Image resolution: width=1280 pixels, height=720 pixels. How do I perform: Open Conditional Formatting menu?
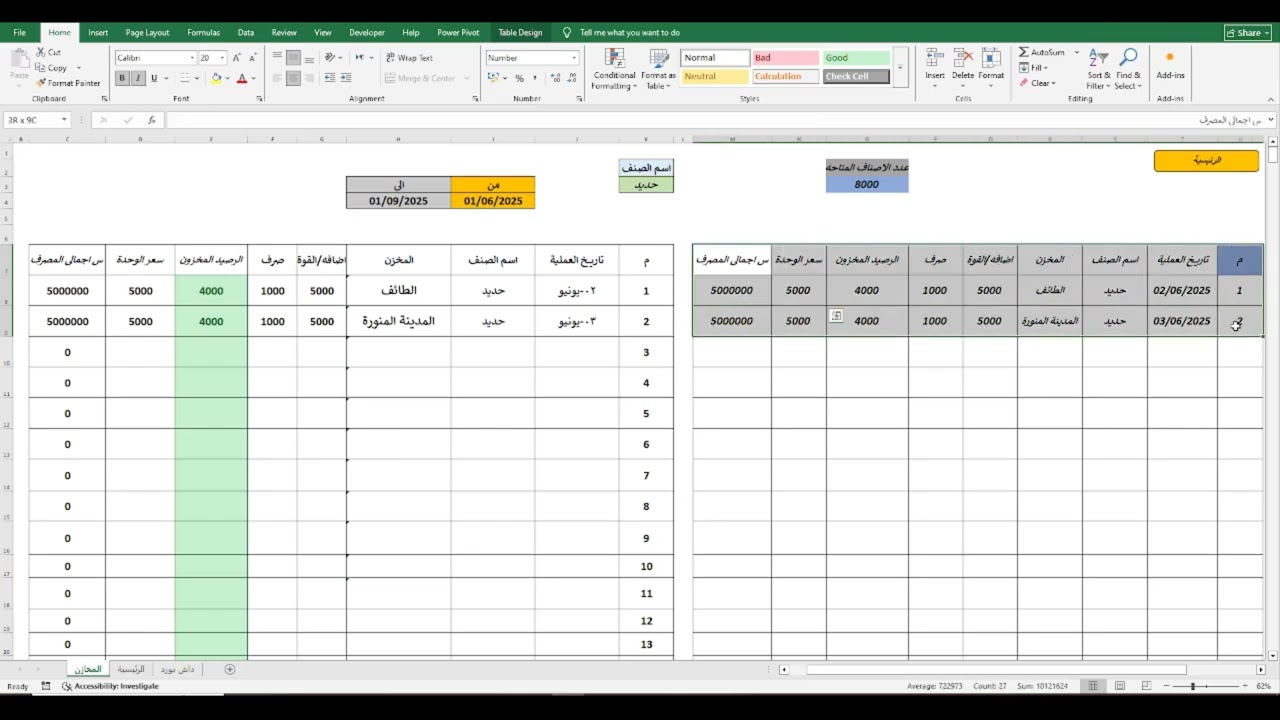point(614,69)
